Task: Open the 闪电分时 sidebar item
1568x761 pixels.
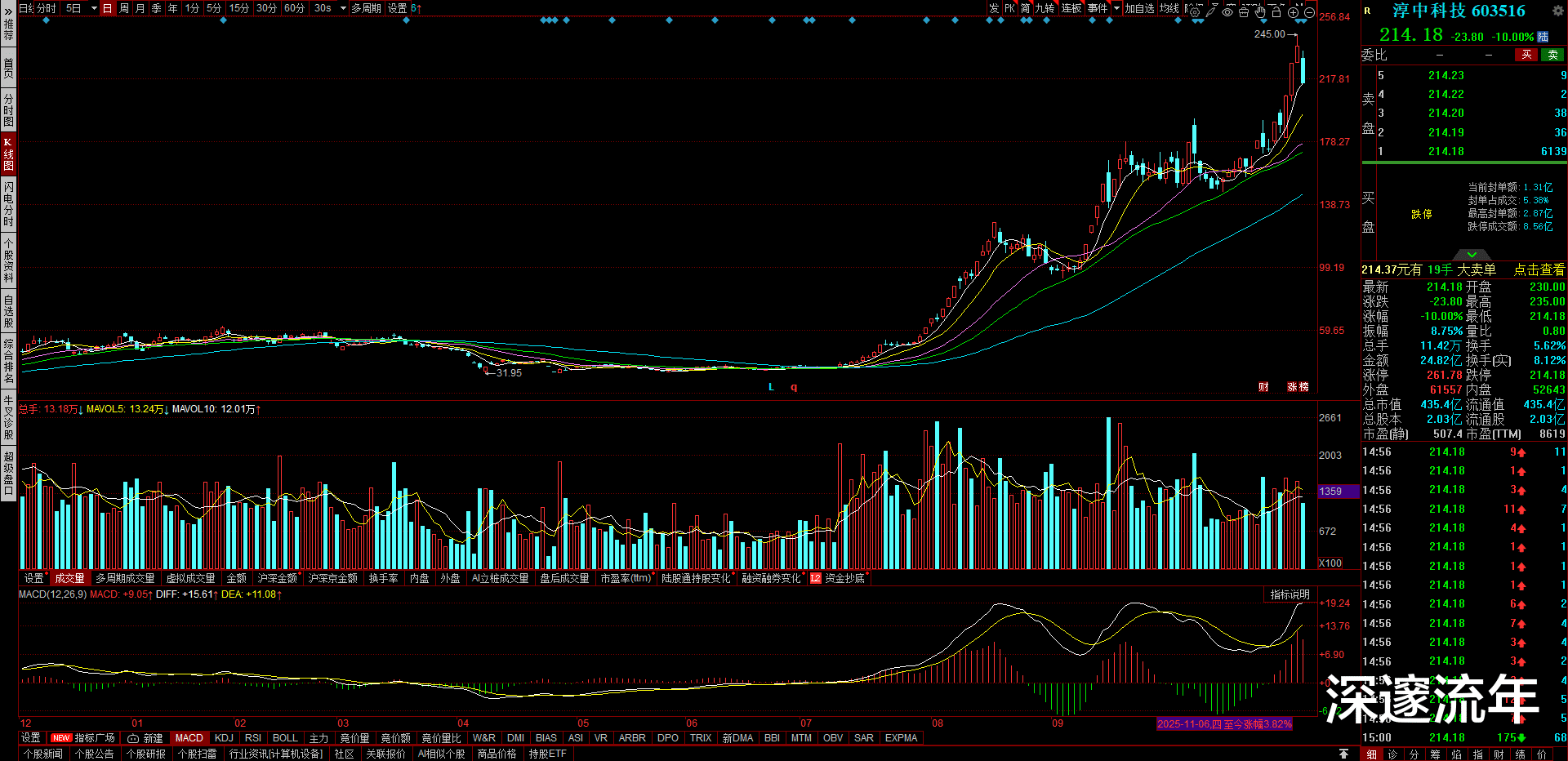Action: click(x=8, y=205)
